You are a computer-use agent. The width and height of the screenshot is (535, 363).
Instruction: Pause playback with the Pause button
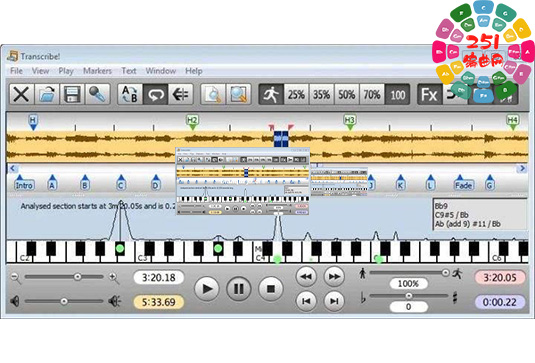[x=238, y=289]
